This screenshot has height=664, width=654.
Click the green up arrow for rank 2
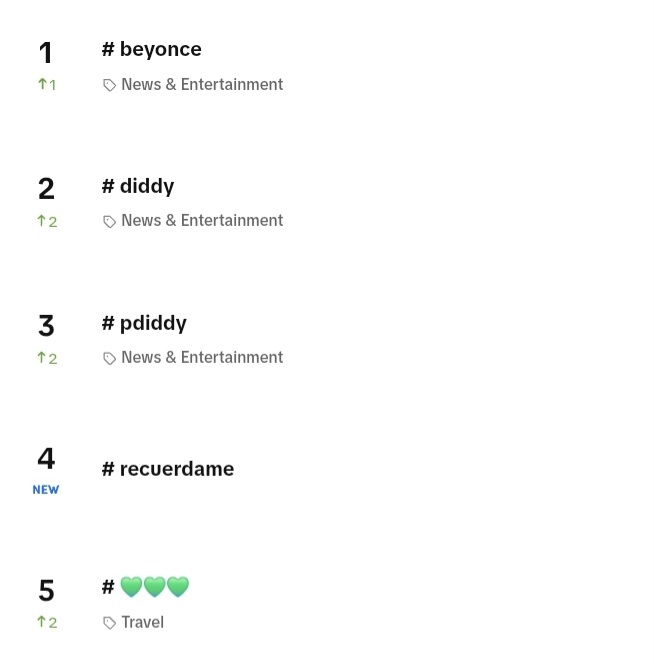42,221
